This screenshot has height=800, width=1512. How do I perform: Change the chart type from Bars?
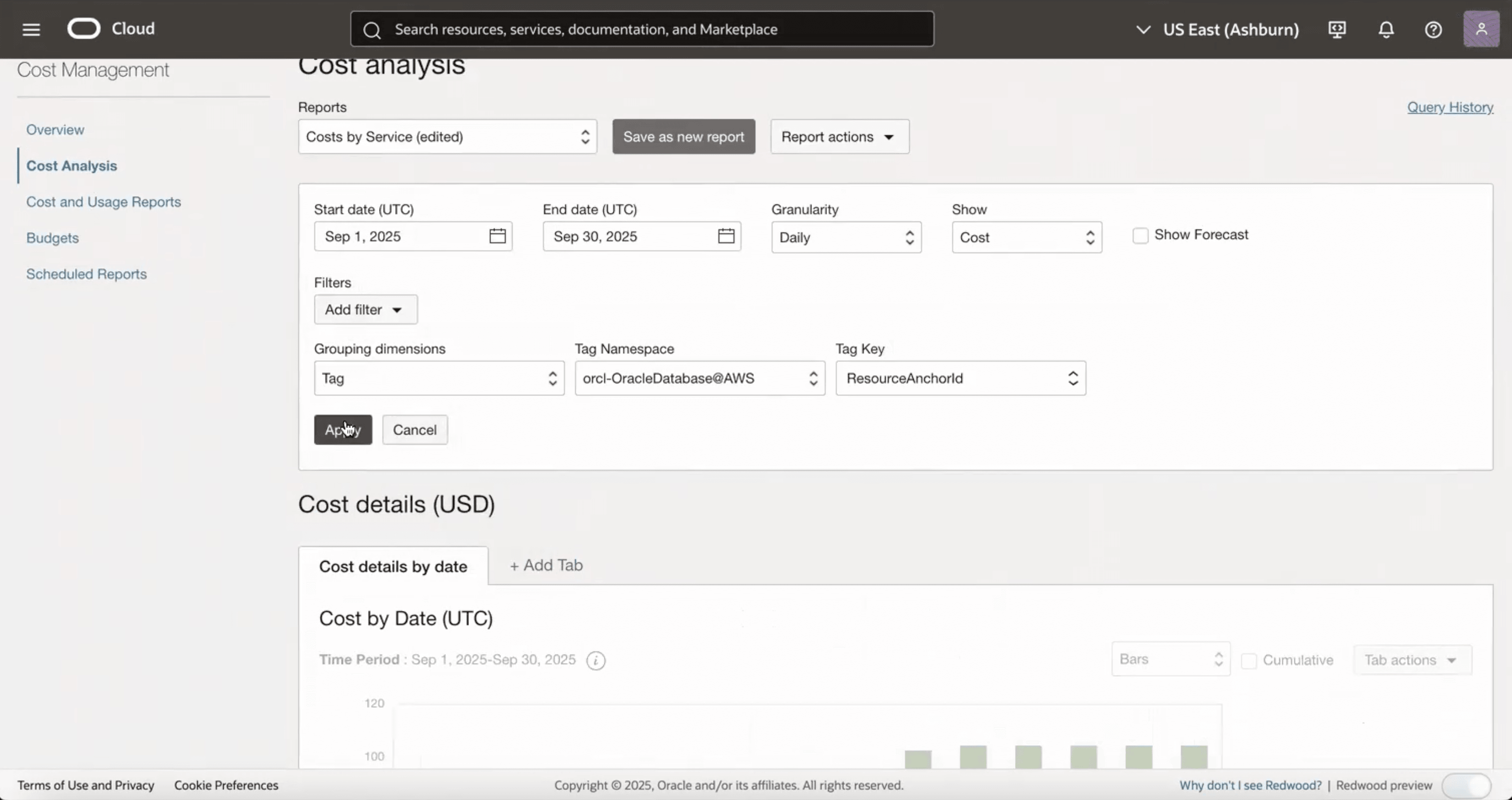(1169, 658)
